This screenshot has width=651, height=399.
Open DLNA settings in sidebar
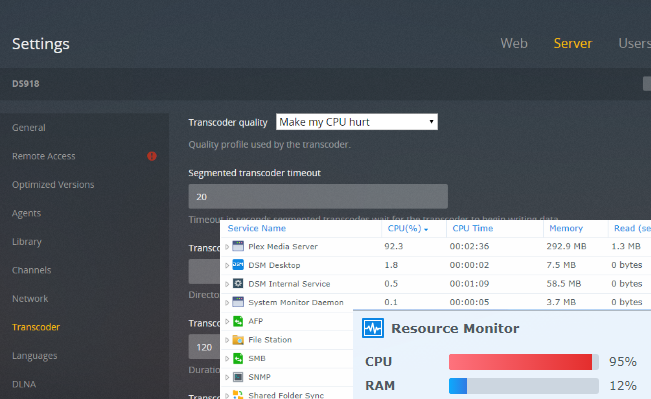(24, 384)
